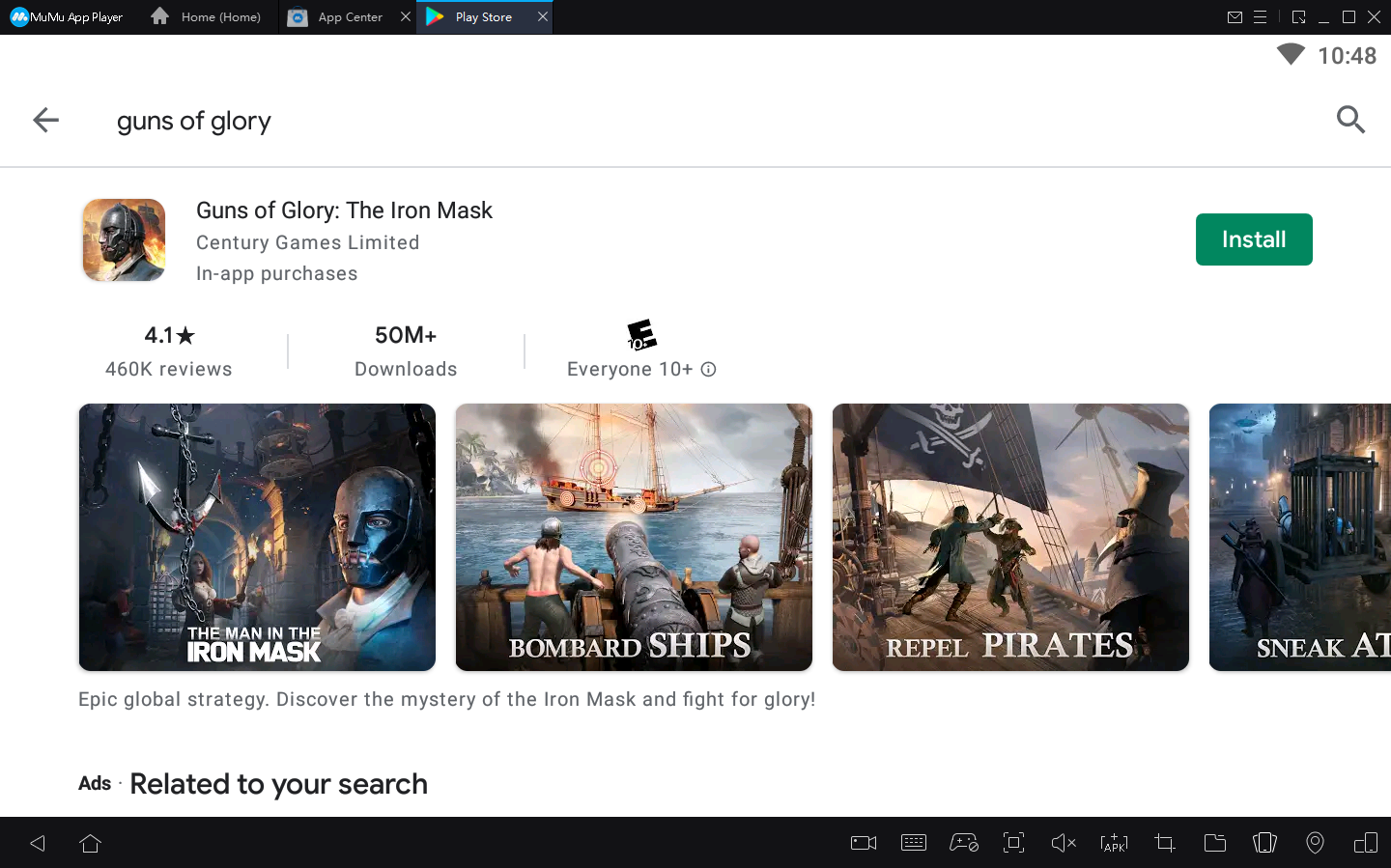The height and width of the screenshot is (868, 1391).
Task: Open search with the magnifier icon
Action: tap(1350, 120)
